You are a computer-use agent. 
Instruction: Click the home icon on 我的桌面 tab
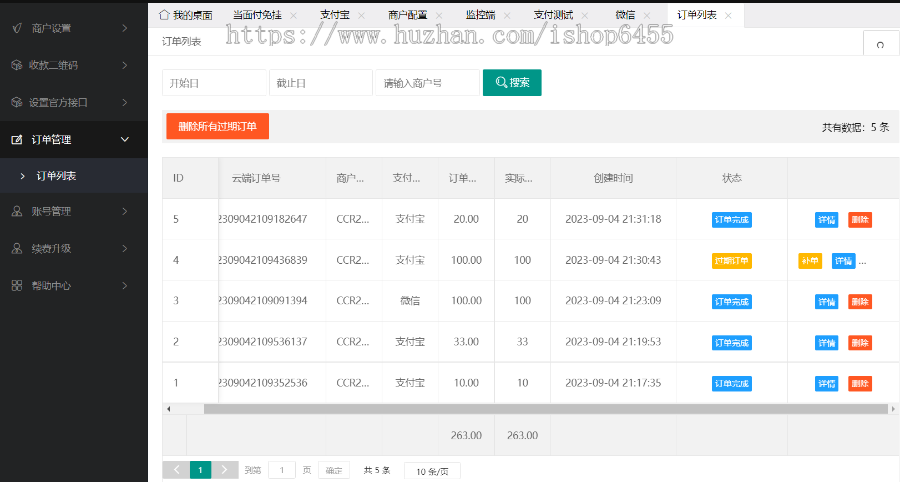(164, 16)
